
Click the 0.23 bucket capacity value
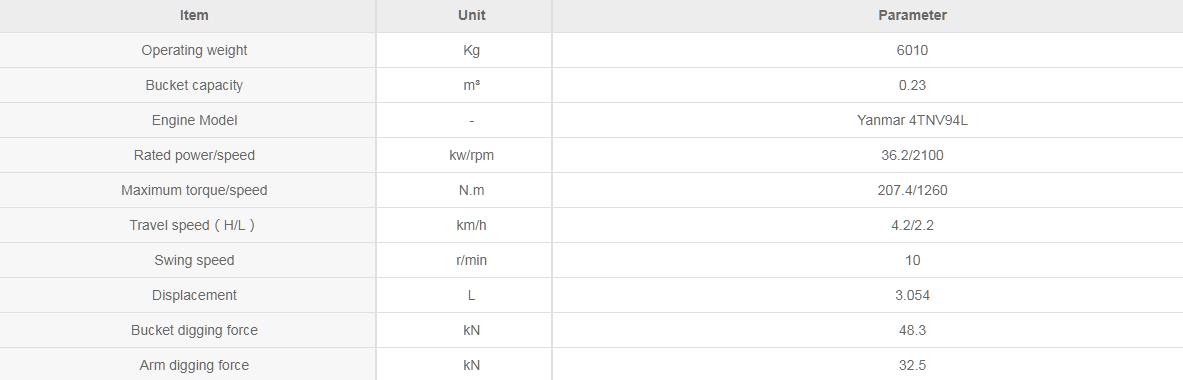tap(912, 85)
